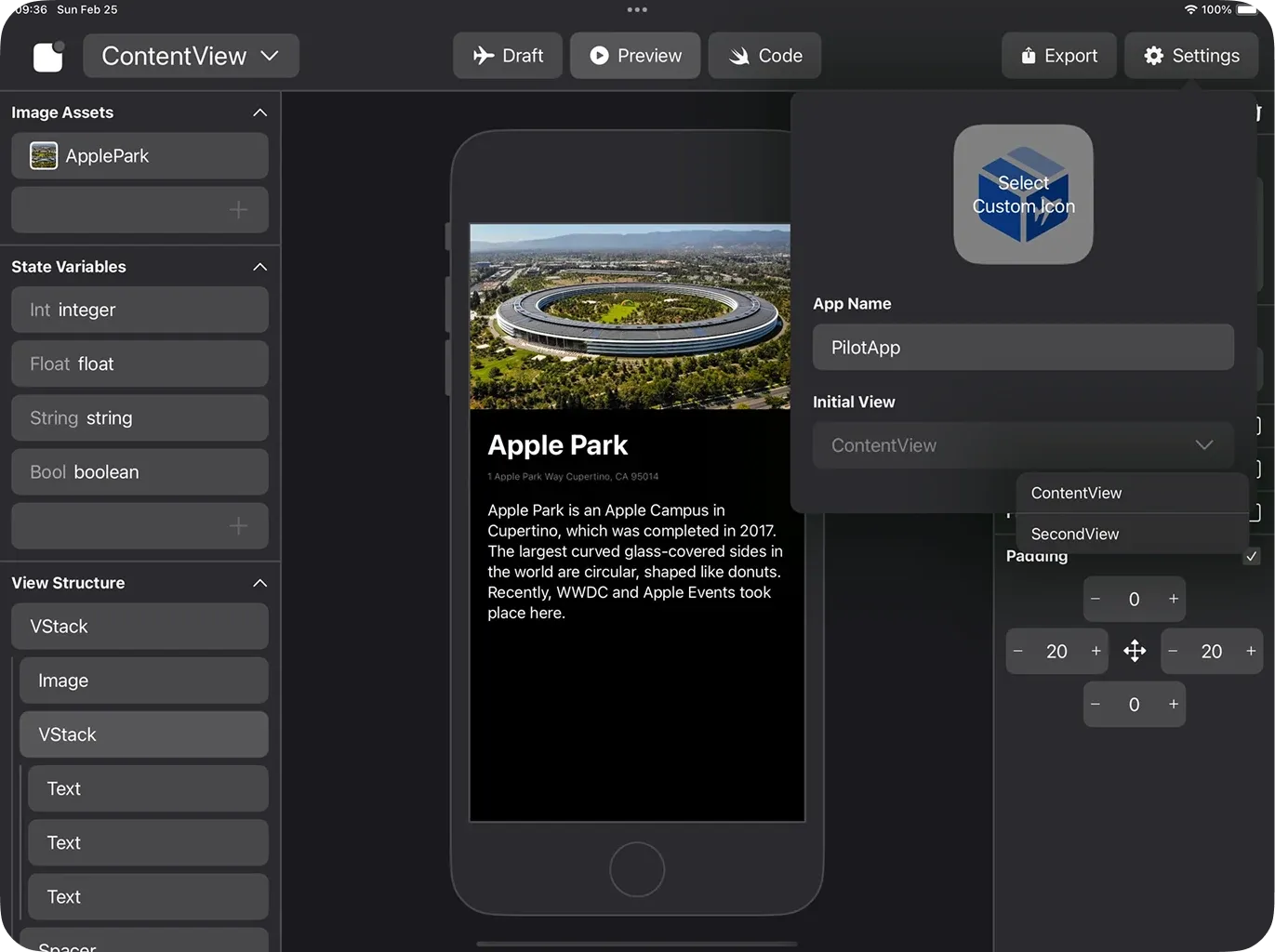Collapse the State Variables section
1275x952 pixels.
point(259,267)
